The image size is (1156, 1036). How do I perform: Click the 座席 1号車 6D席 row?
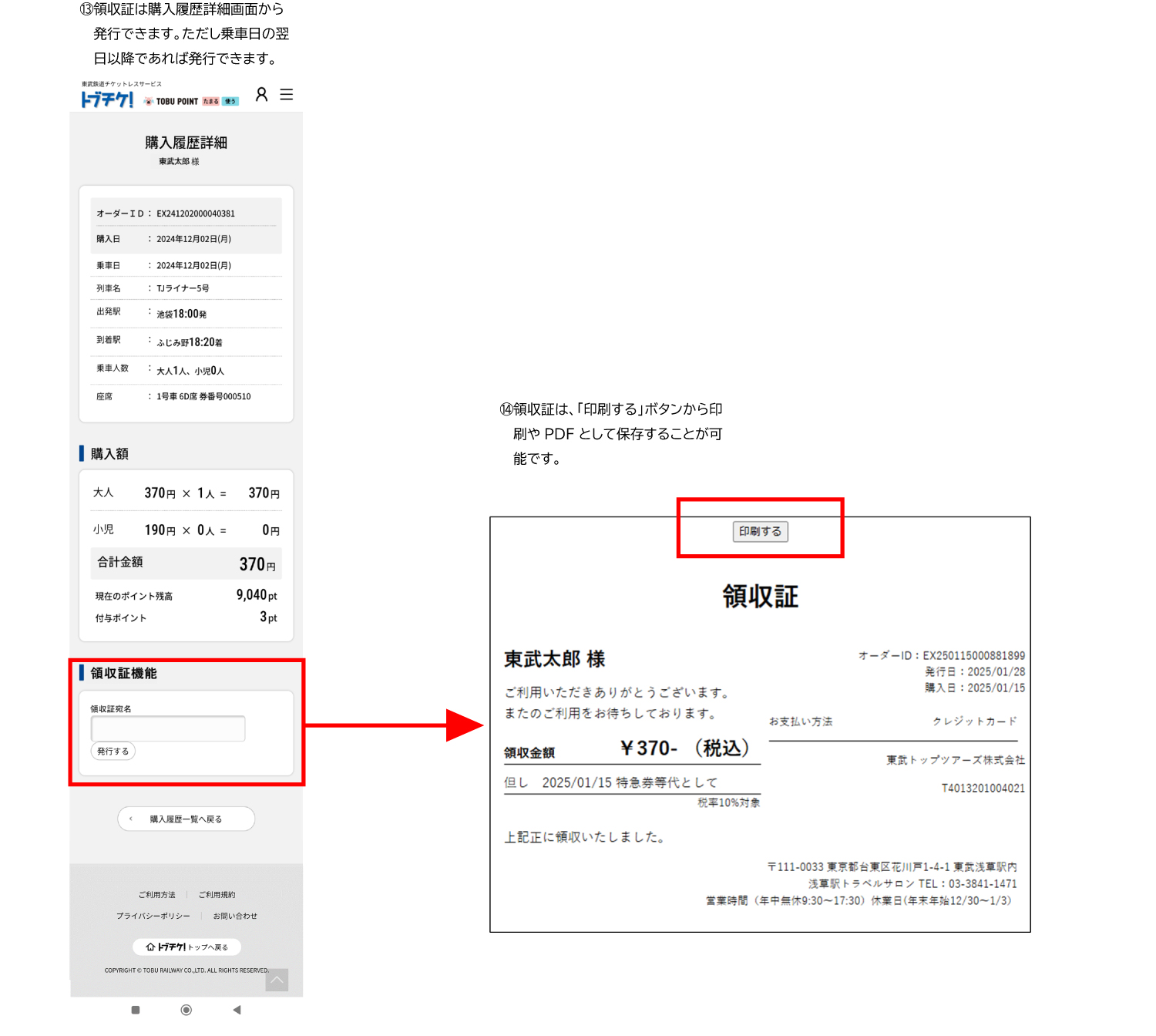tap(186, 396)
